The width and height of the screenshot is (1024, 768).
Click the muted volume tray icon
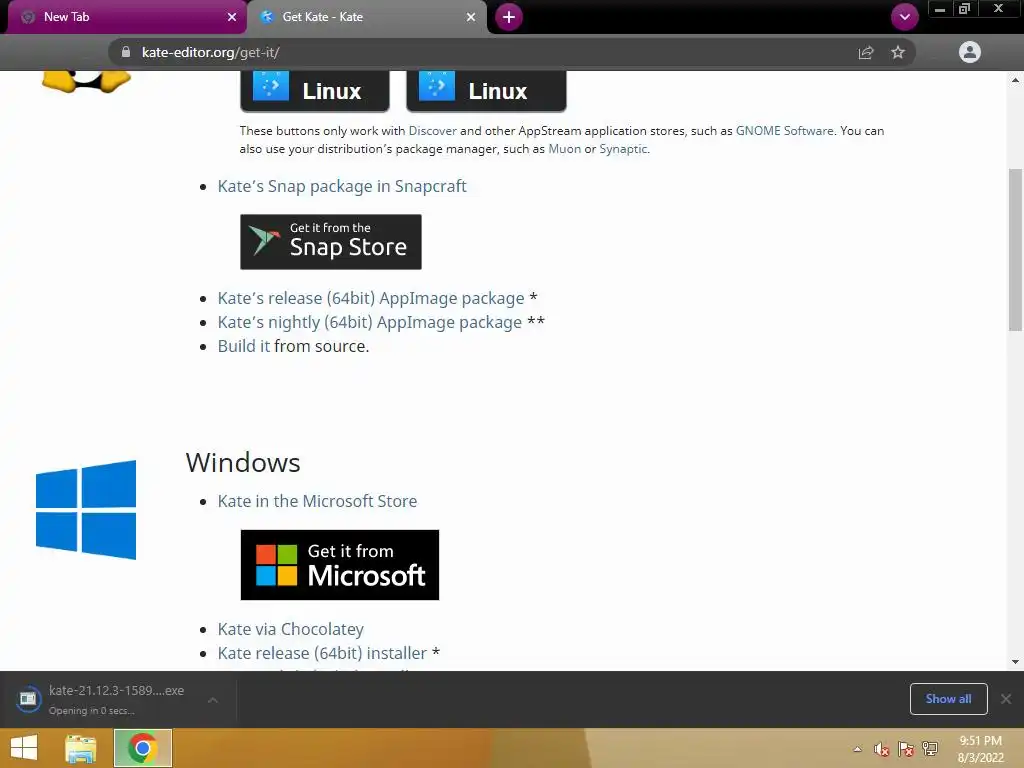point(881,749)
